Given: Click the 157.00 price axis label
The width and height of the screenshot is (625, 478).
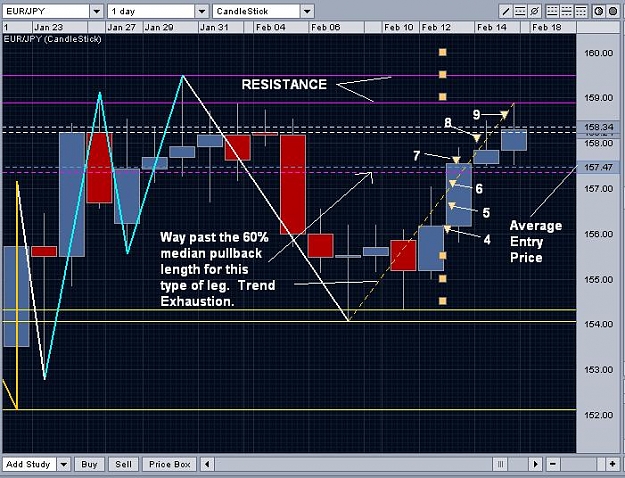Looking at the screenshot, I should (x=598, y=188).
